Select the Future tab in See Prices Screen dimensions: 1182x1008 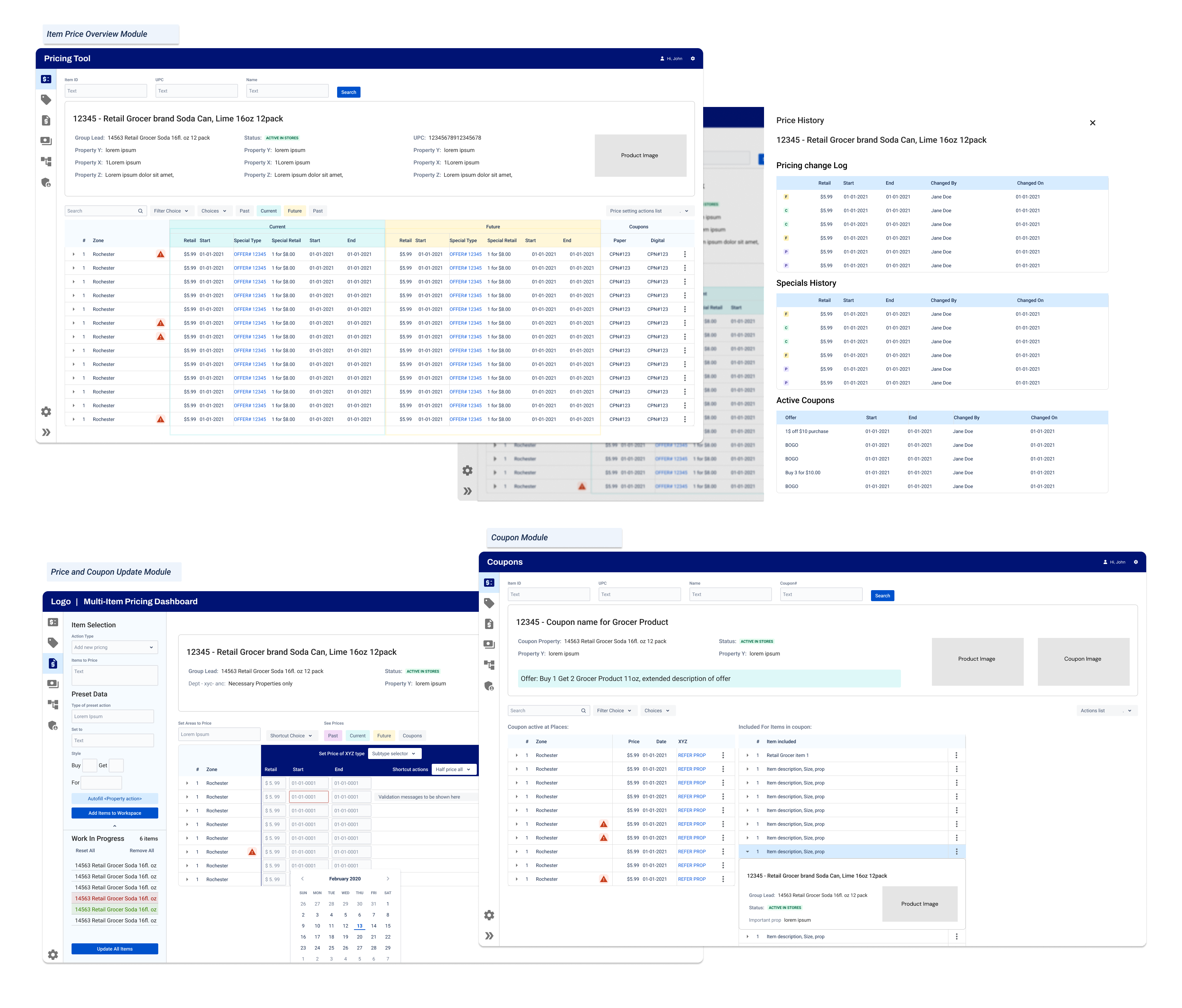point(385,736)
